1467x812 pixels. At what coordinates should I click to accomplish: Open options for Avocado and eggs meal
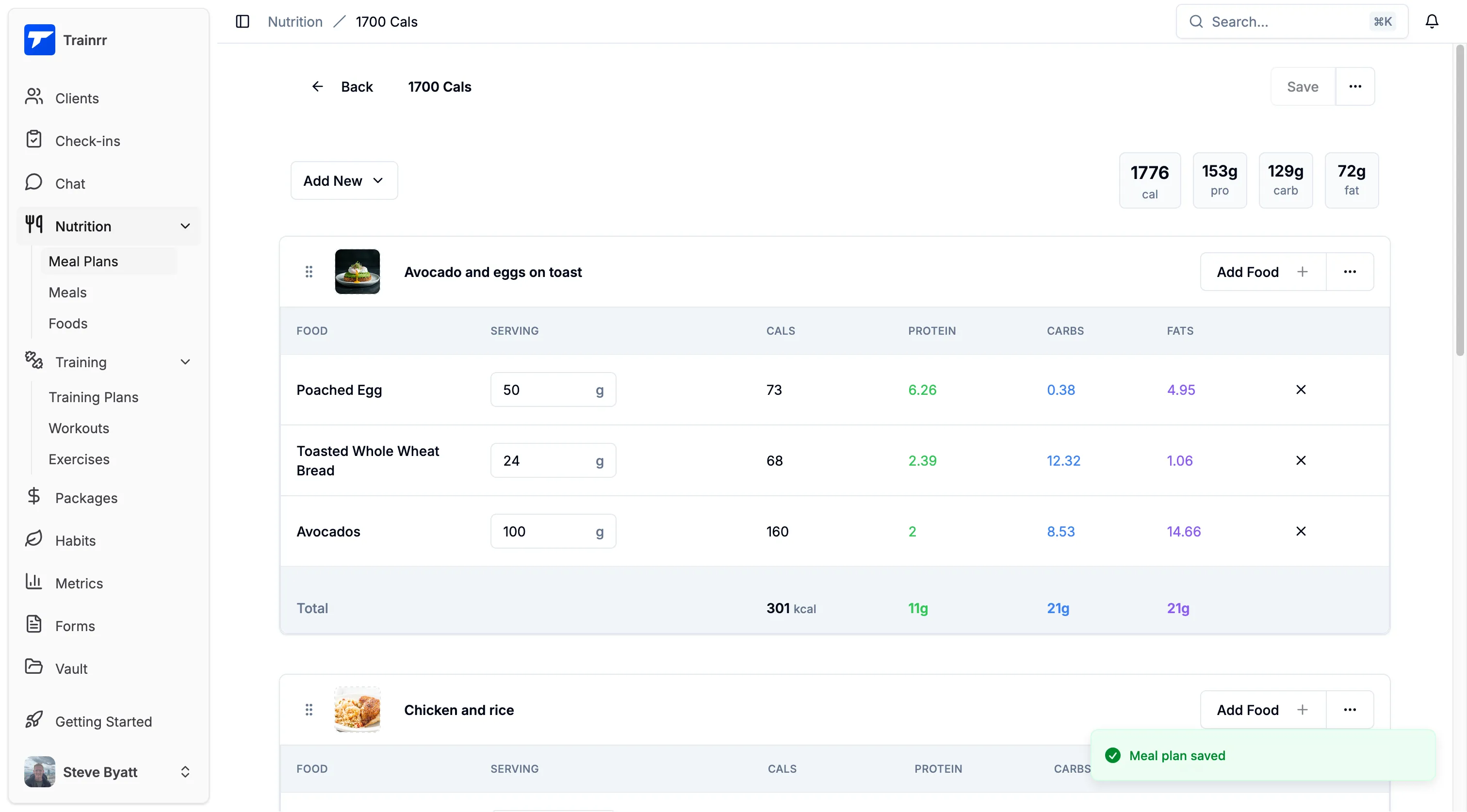(x=1350, y=272)
